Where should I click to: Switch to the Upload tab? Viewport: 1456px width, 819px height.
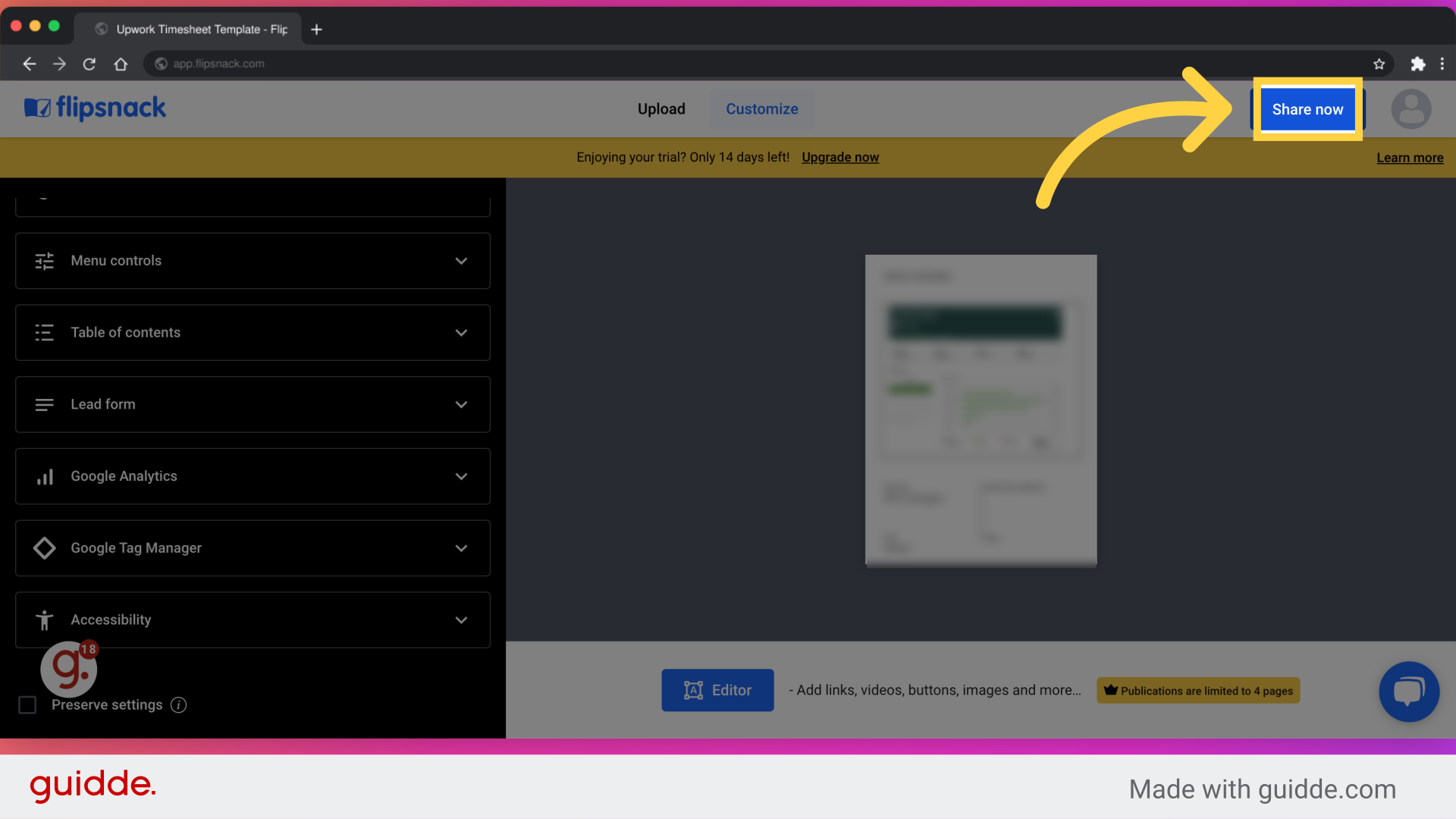coord(662,109)
